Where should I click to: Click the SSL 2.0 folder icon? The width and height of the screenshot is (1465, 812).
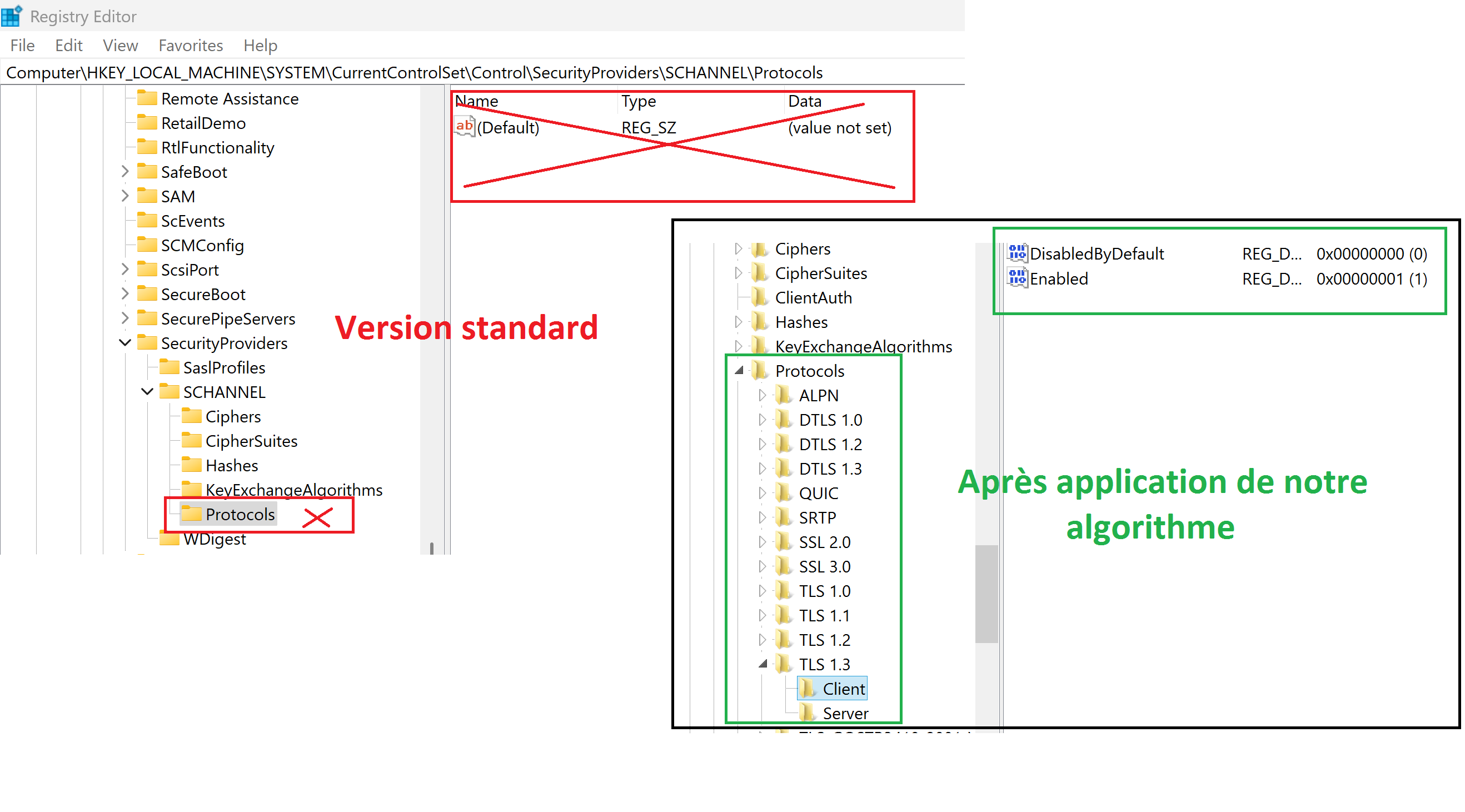point(784,541)
